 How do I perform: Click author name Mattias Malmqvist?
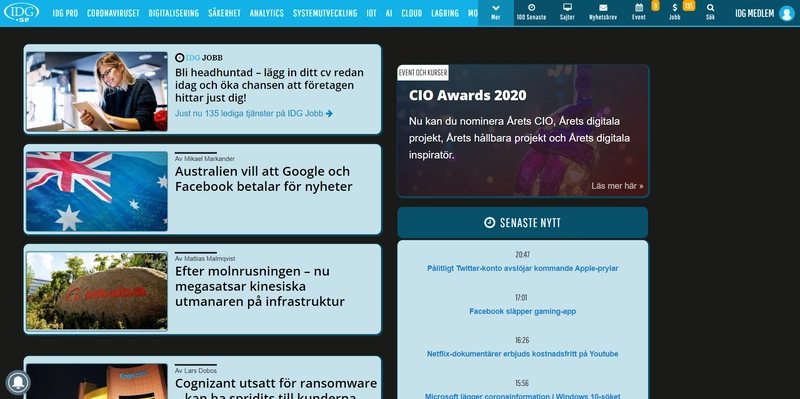(x=209, y=259)
